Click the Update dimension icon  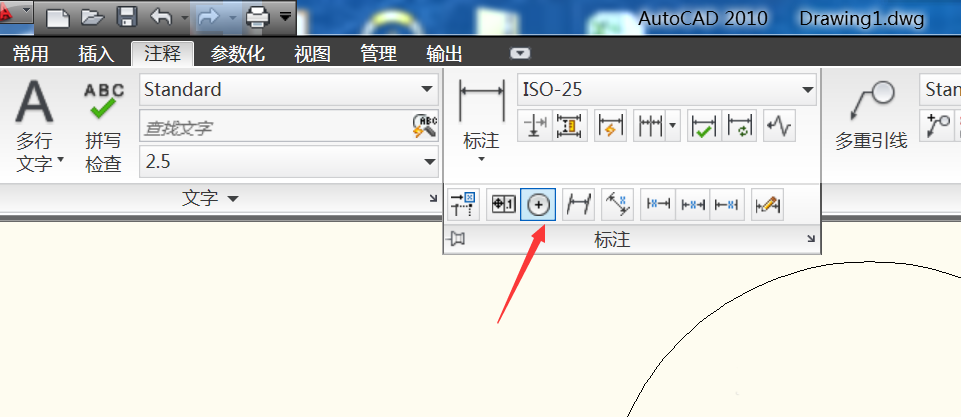(740, 126)
